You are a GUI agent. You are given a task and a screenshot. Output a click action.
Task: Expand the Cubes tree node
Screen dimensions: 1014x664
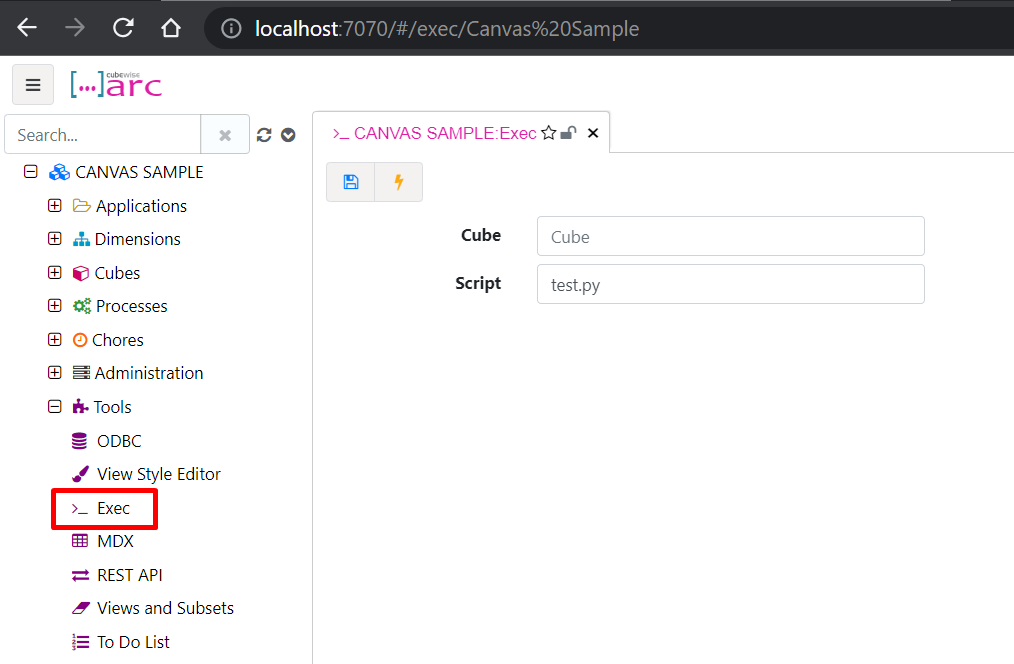[55, 273]
